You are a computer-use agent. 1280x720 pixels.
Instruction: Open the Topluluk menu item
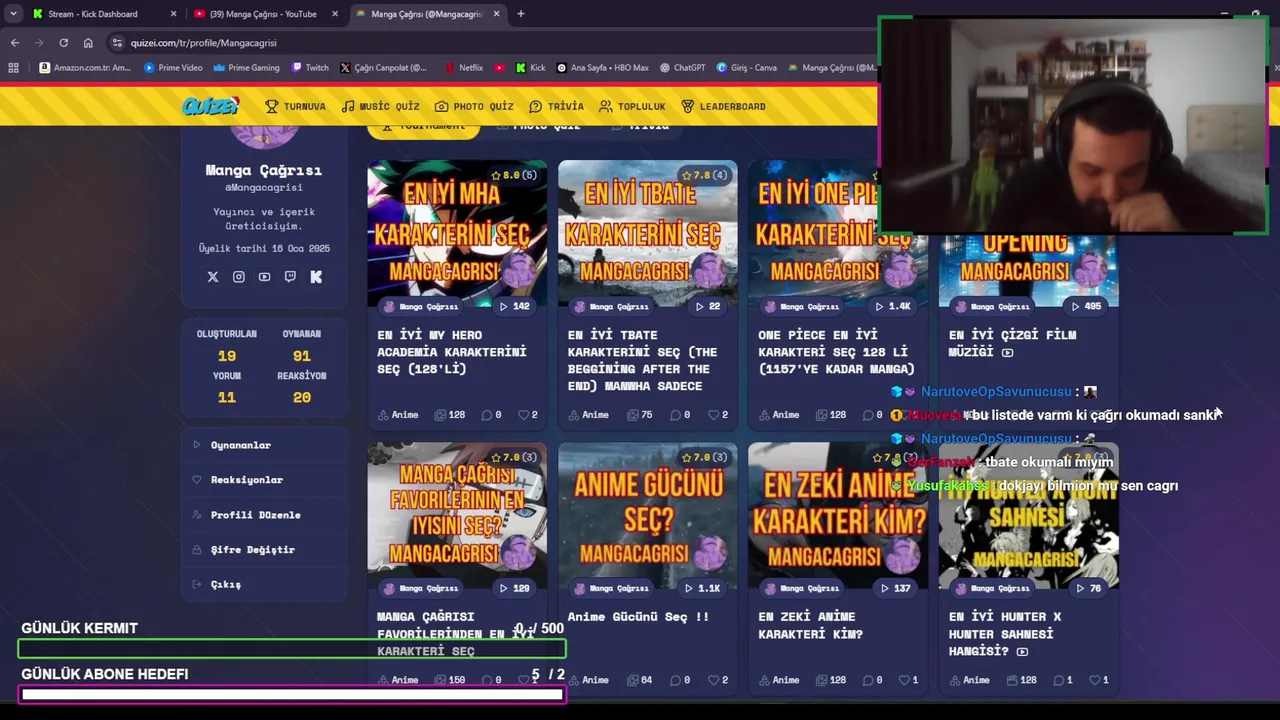632,106
